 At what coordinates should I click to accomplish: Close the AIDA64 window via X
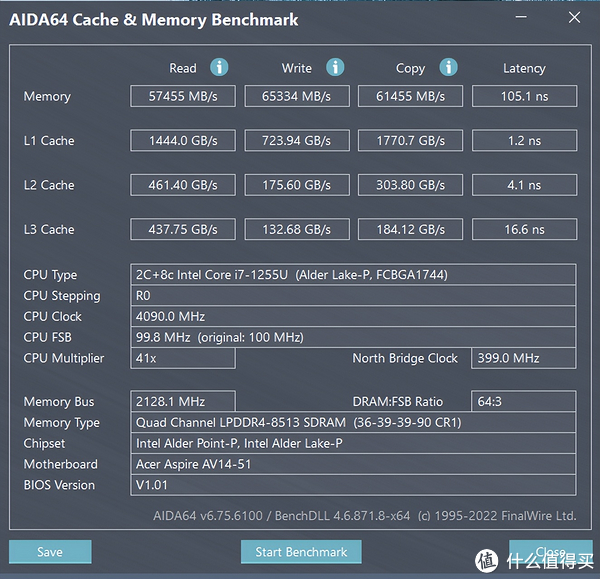tap(574, 17)
